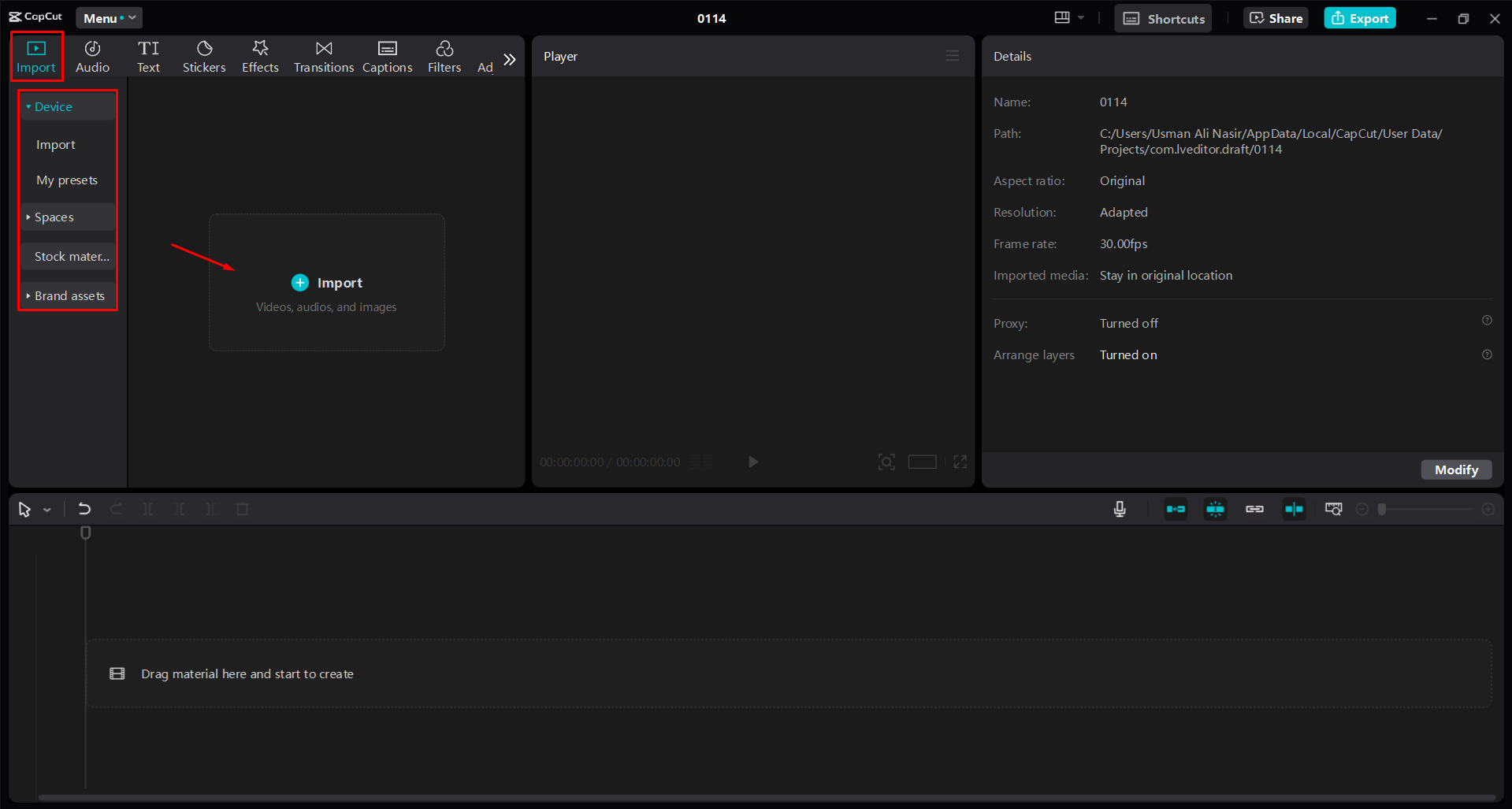This screenshot has width=1512, height=809.
Task: Click the Delete right trim tool
Action: [x=210, y=510]
